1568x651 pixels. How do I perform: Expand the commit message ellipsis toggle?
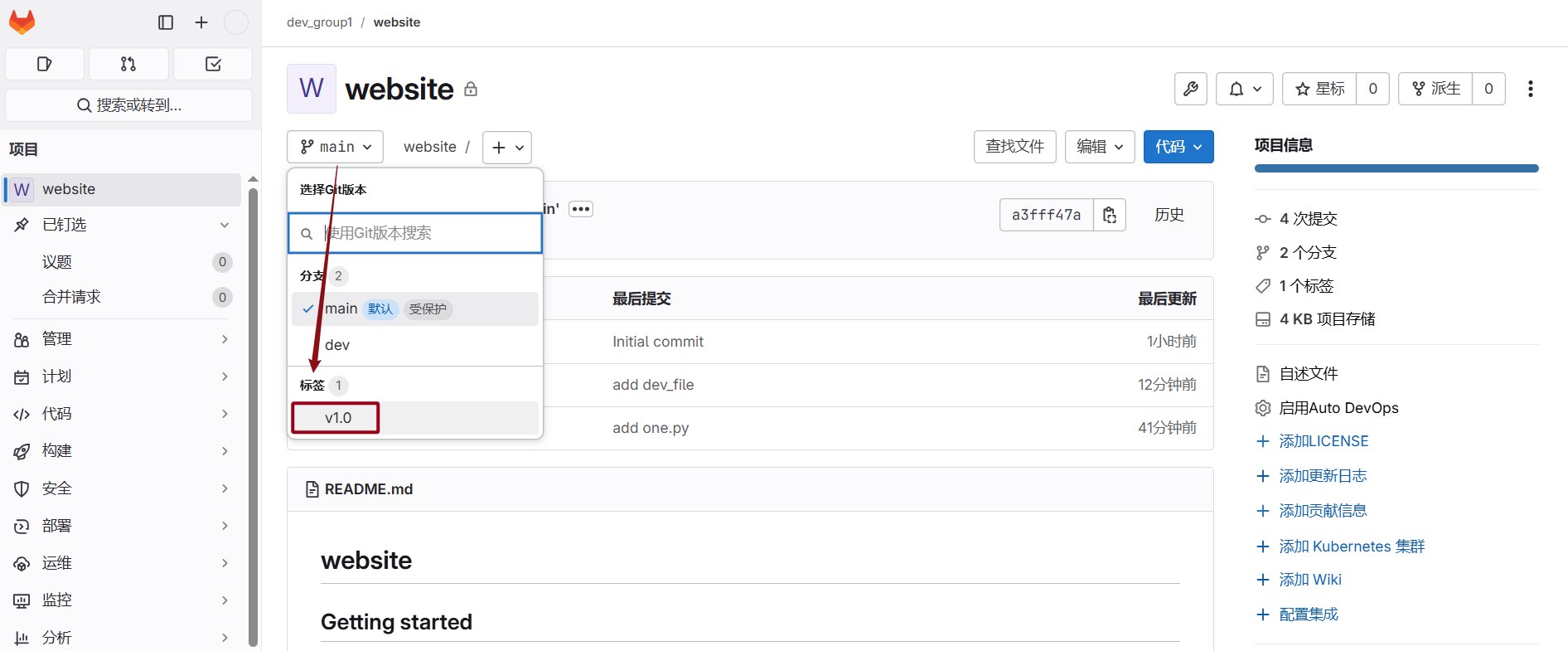point(581,209)
